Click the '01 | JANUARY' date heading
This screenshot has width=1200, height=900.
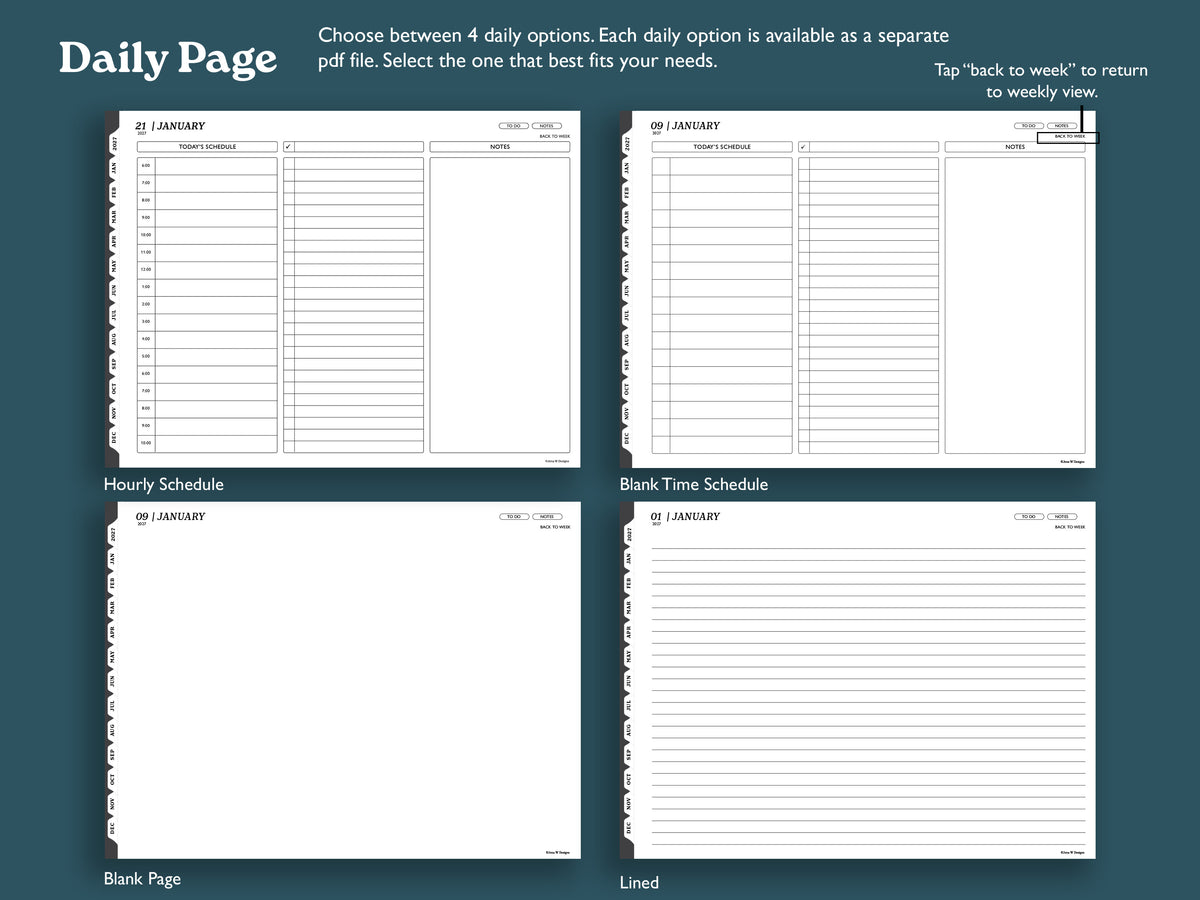tap(685, 517)
